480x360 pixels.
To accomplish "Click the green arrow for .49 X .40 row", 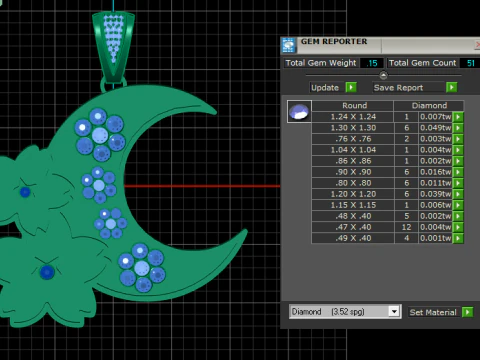I will tap(458, 238).
